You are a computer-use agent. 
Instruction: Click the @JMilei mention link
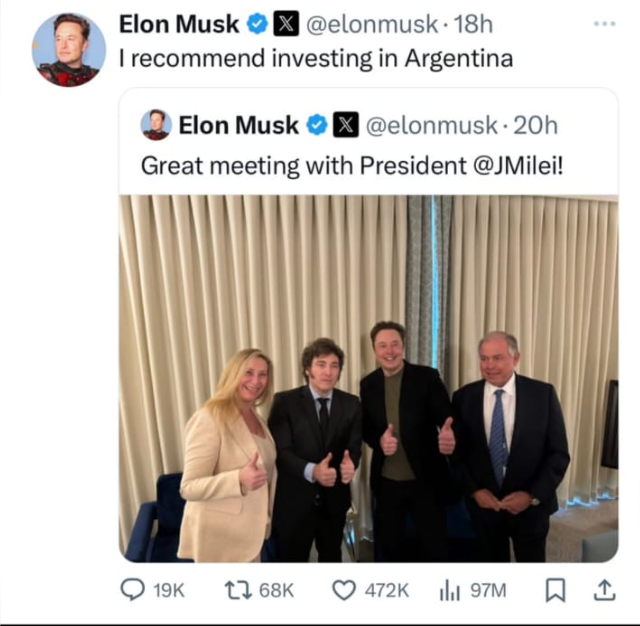pos(518,166)
